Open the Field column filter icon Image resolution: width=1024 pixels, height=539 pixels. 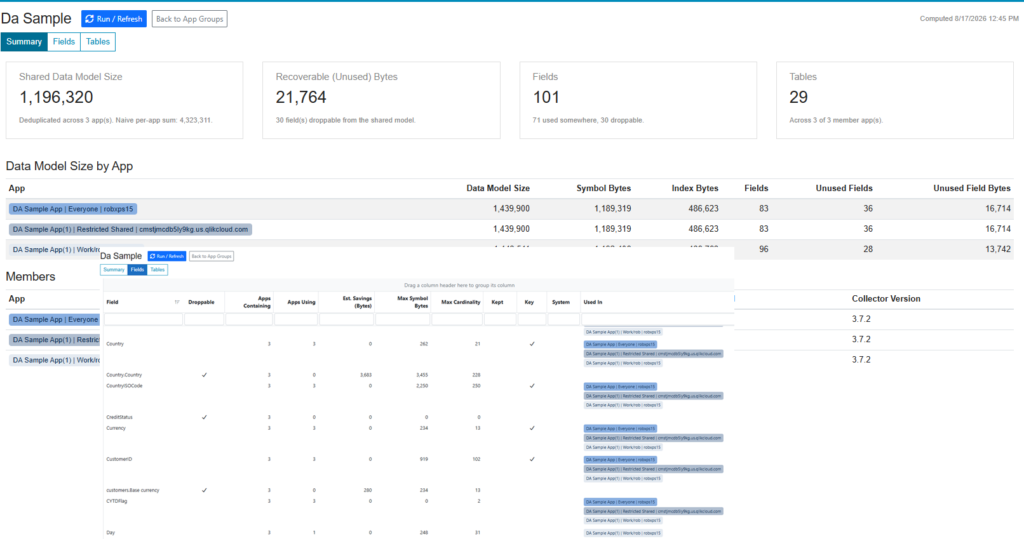(177, 302)
